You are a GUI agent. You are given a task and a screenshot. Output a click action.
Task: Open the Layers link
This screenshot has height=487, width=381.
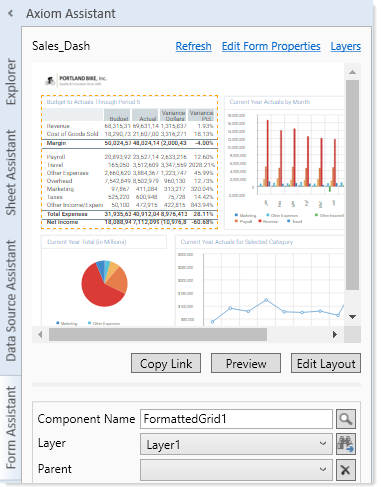coord(346,46)
